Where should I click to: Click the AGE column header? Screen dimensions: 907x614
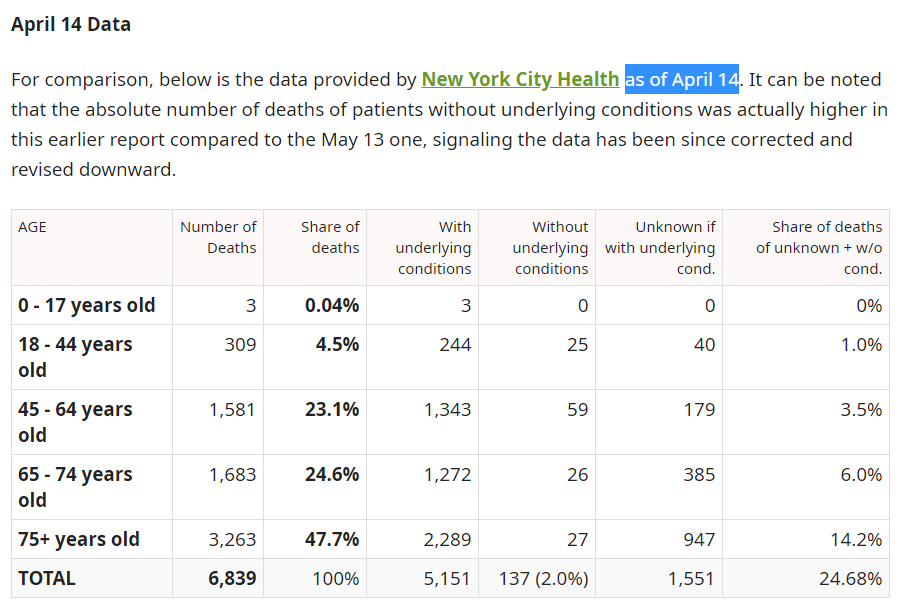coord(32,227)
